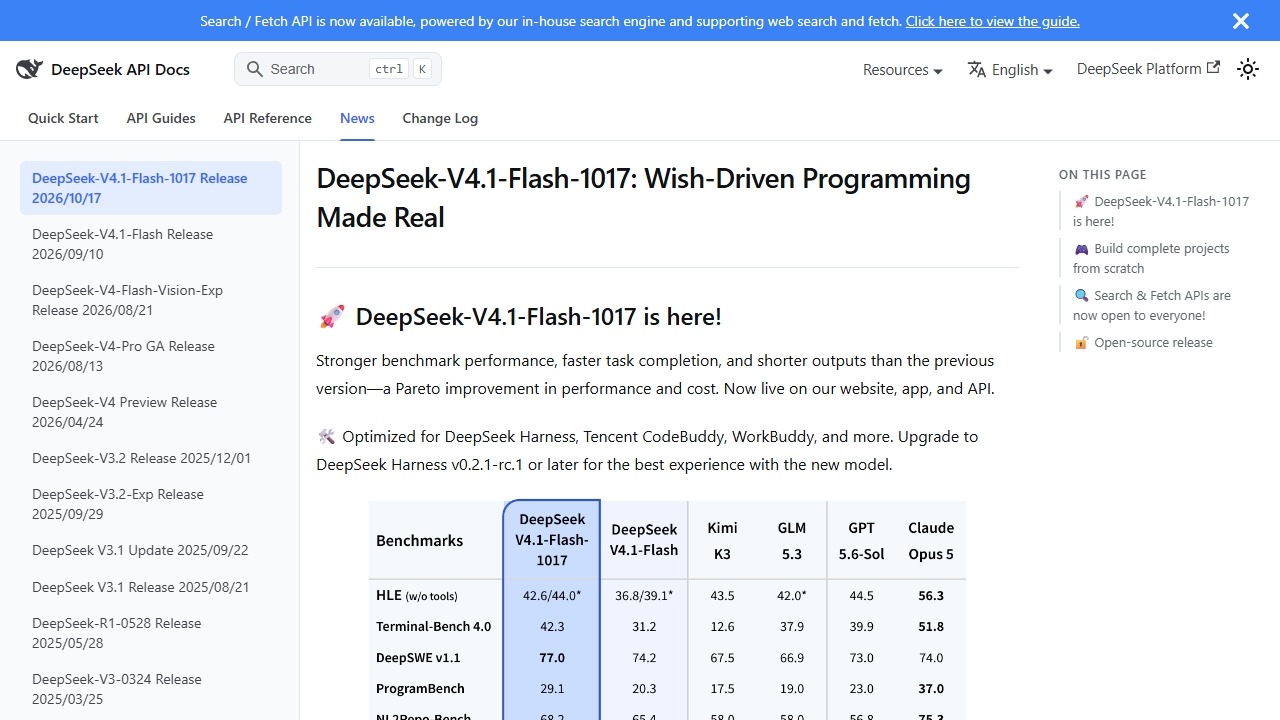1280x720 pixels.
Task: Open the English language dropdown
Action: pos(1010,70)
